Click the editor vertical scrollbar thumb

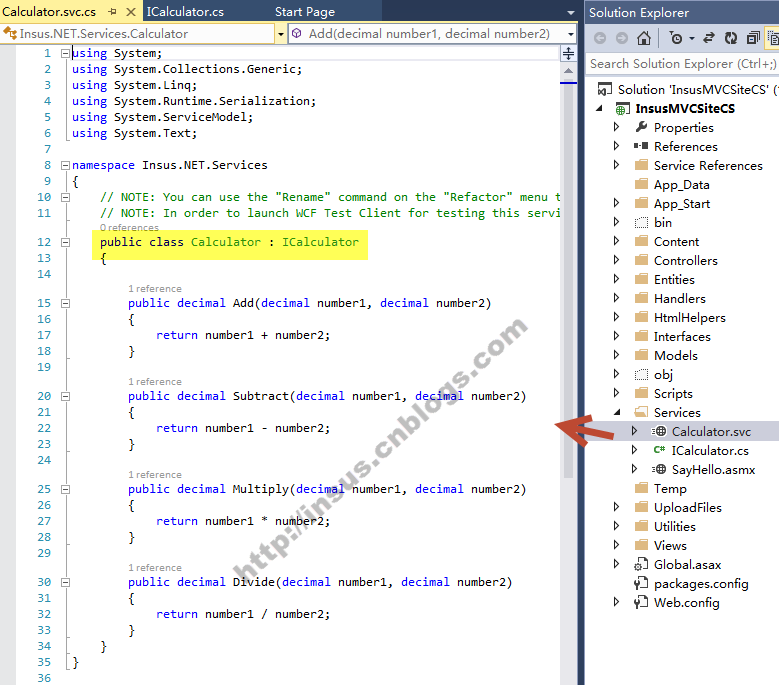pos(568,282)
